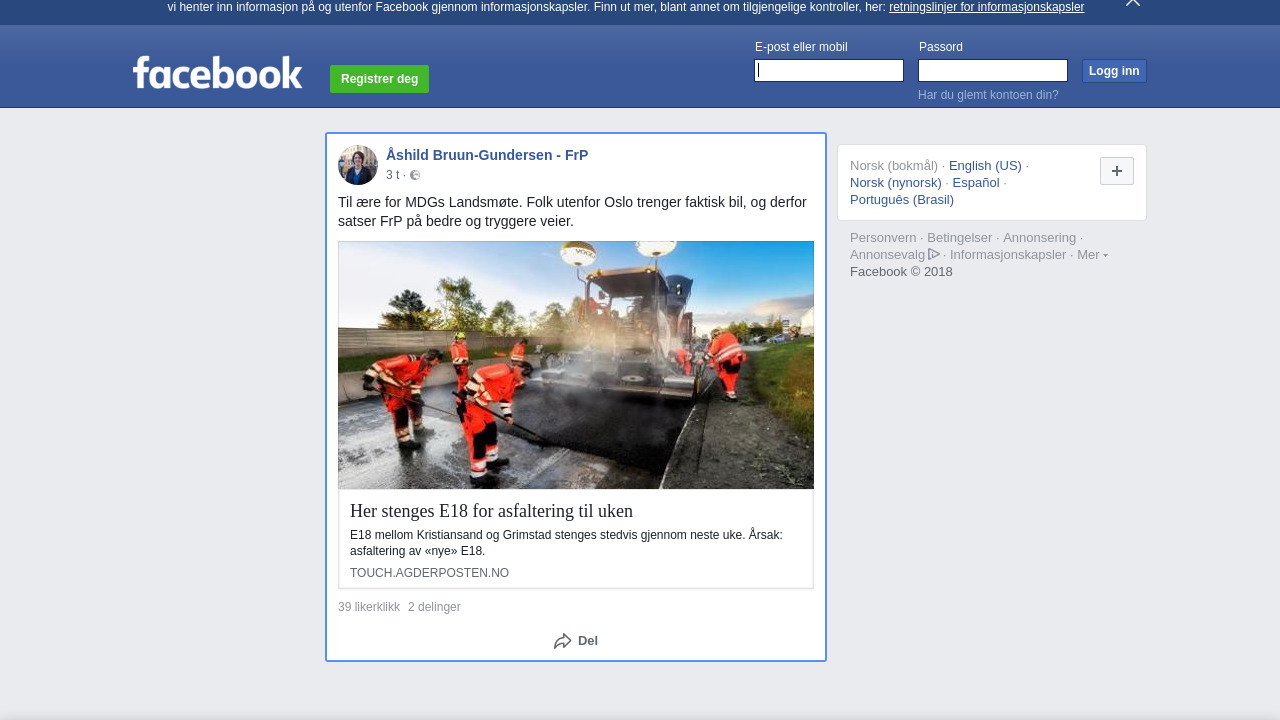The image size is (1280, 720).
Task: Click the public globe privacy icon
Action: (415, 175)
